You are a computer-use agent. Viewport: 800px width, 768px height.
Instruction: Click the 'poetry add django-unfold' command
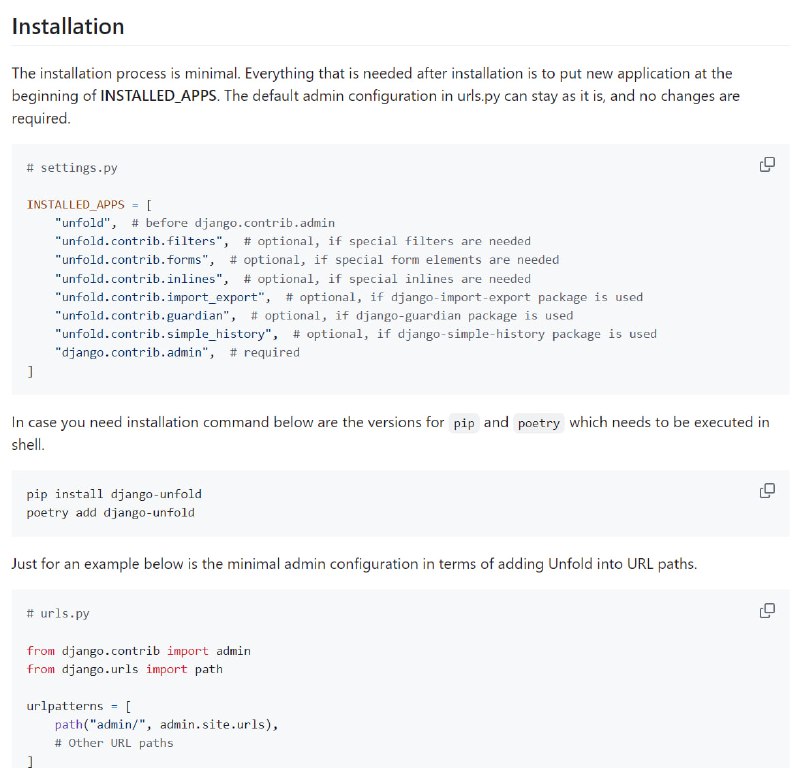[x=111, y=512]
